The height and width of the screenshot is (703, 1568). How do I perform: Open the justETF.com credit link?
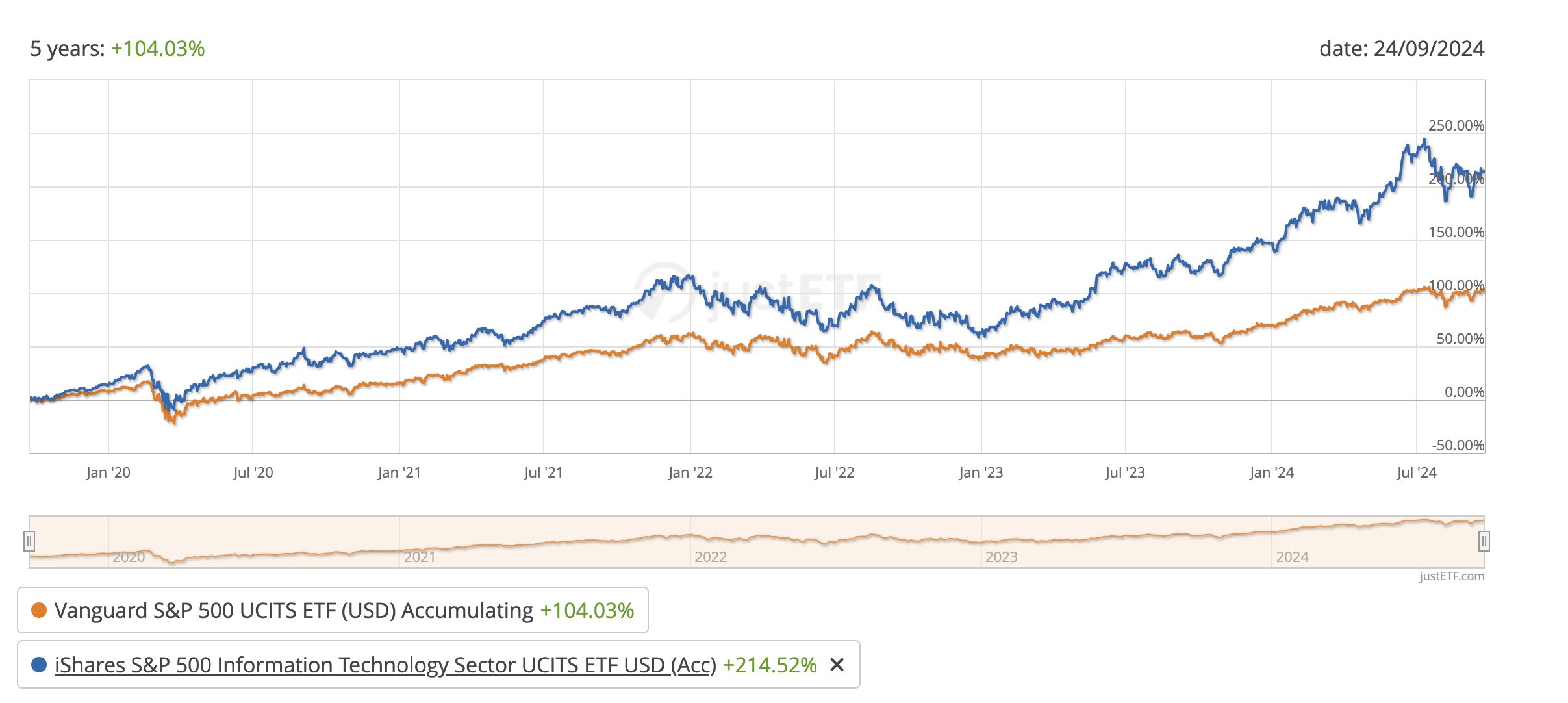[x=1451, y=576]
